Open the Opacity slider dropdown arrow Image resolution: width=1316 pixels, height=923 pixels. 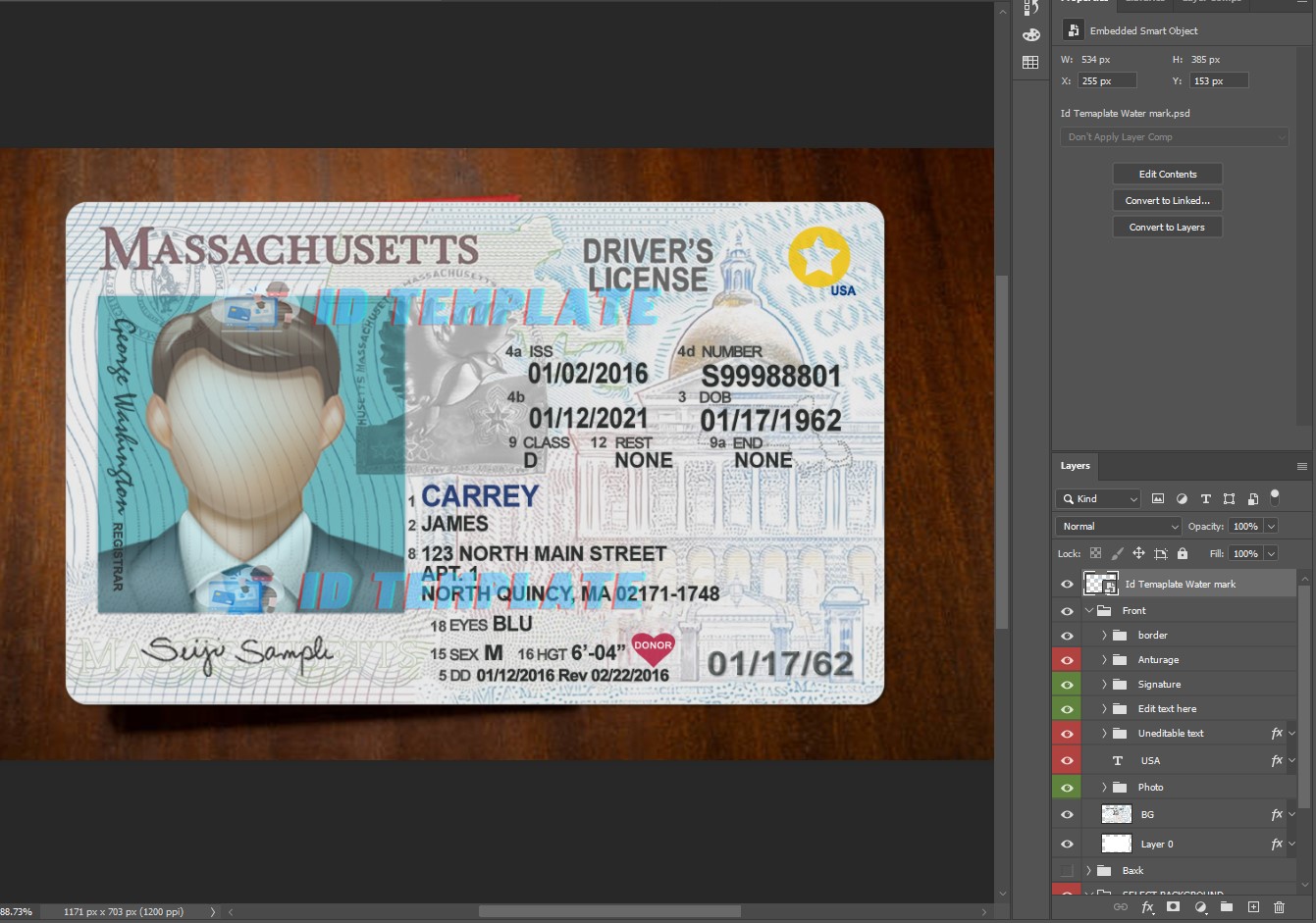[x=1271, y=527]
